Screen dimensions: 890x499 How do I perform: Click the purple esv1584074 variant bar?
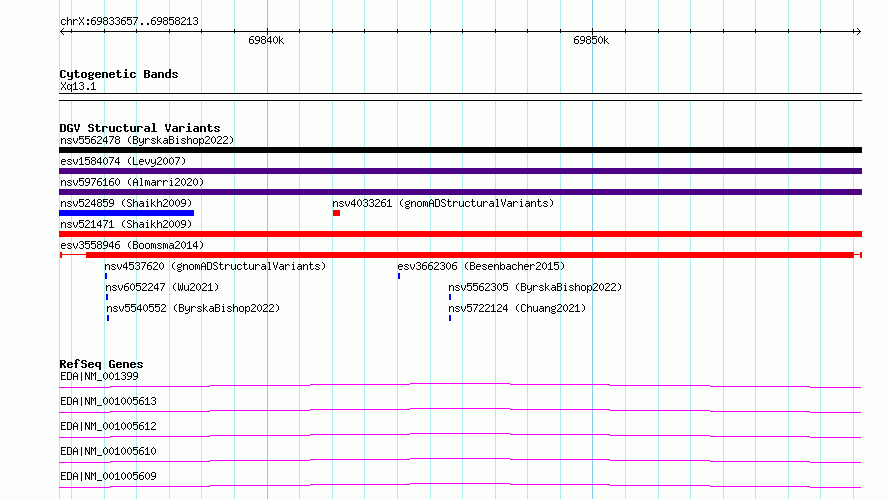click(x=460, y=171)
